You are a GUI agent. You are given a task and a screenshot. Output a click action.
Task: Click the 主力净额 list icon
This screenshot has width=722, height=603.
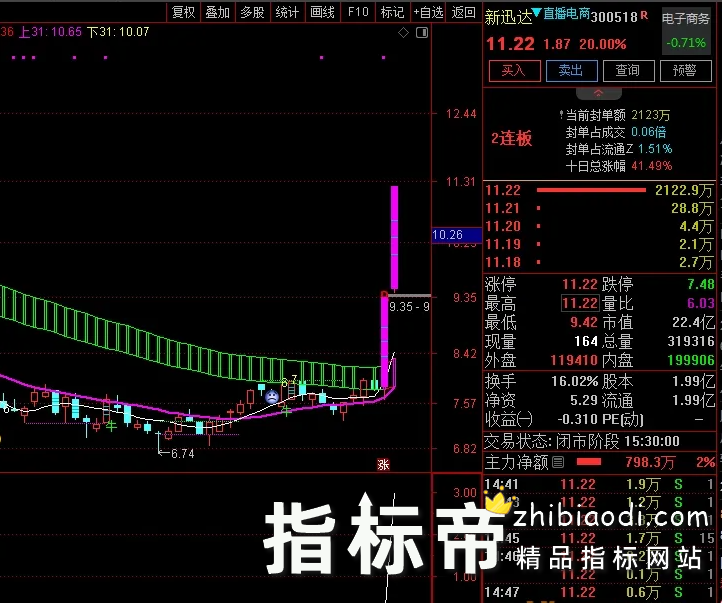coord(558,462)
